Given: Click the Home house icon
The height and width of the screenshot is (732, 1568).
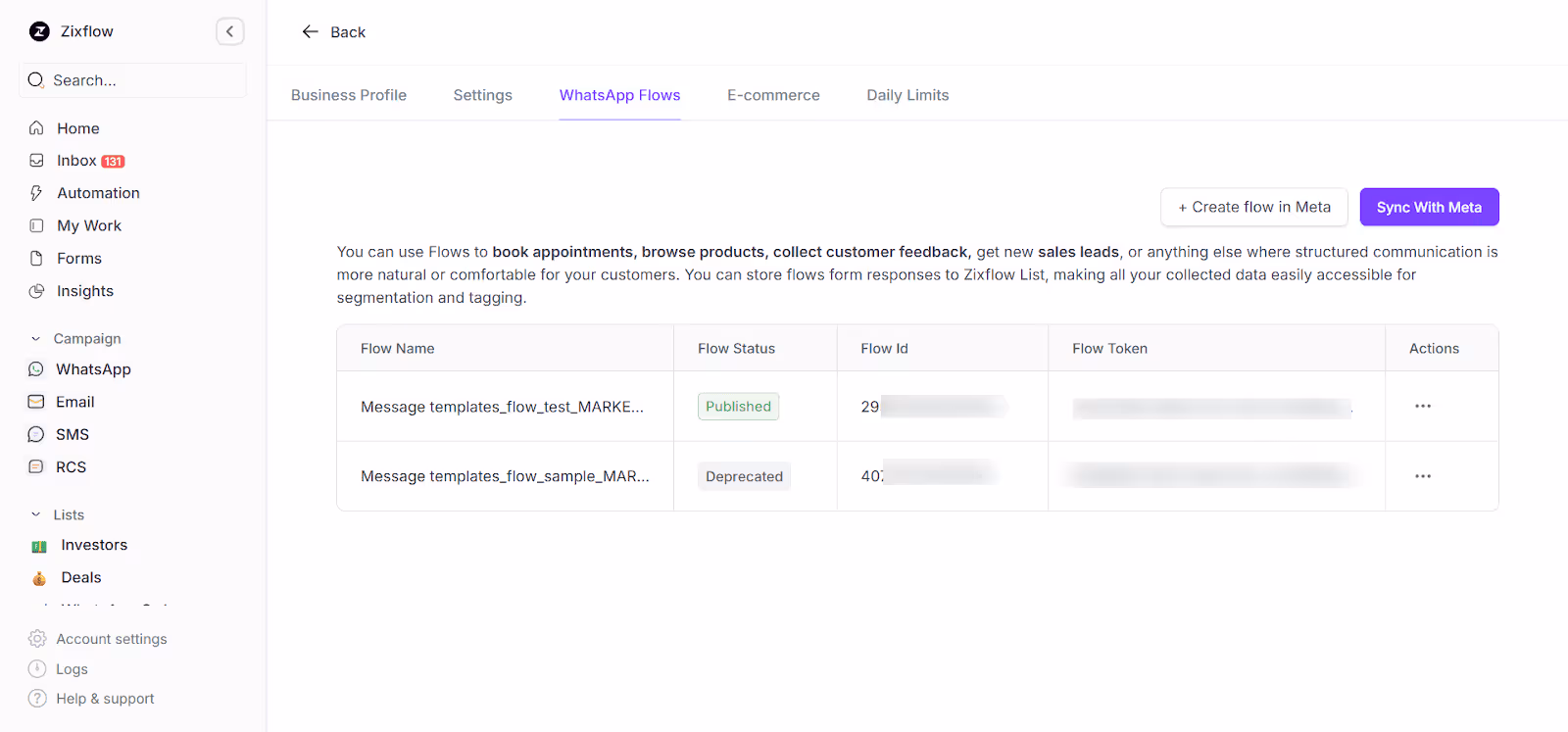Looking at the screenshot, I should [x=36, y=128].
